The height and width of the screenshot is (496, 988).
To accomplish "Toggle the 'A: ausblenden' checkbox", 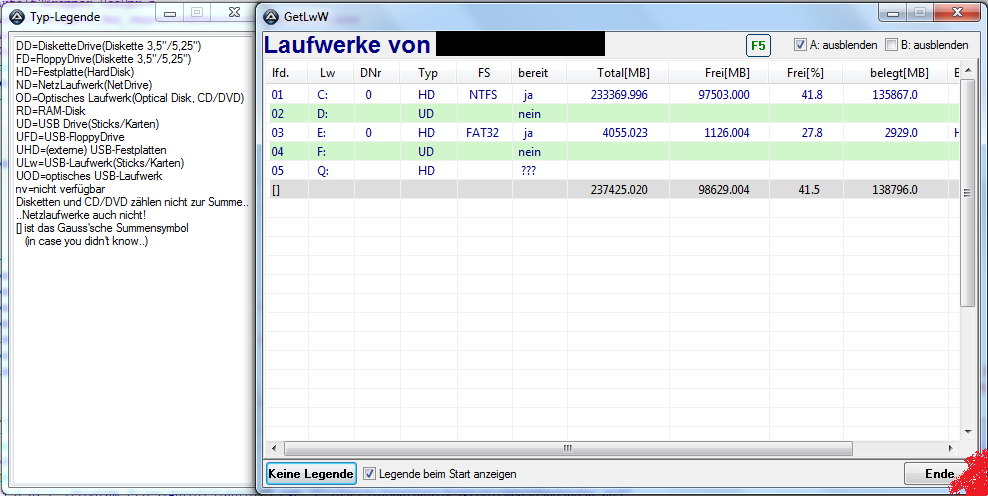I will tap(801, 45).
